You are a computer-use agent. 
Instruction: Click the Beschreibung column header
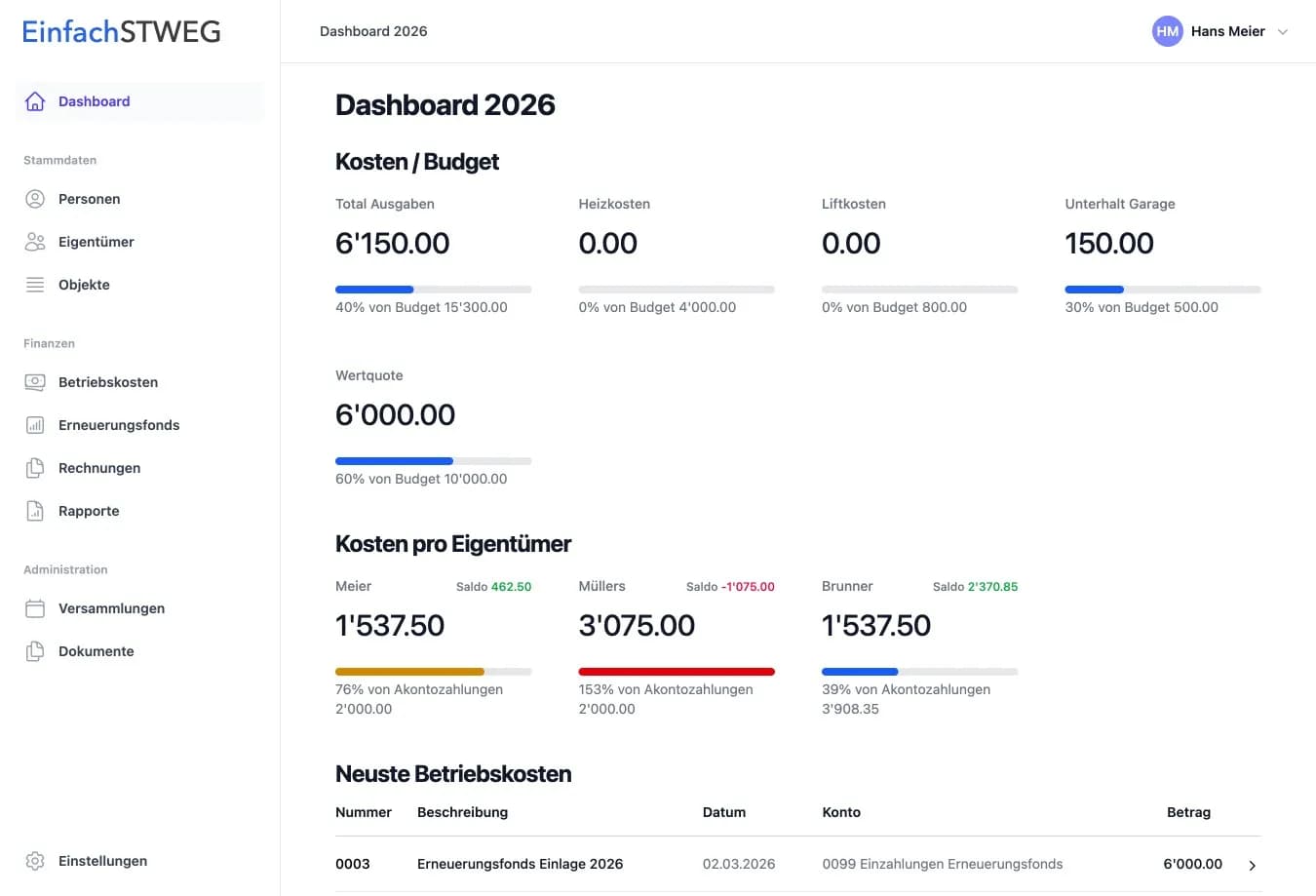(x=462, y=812)
